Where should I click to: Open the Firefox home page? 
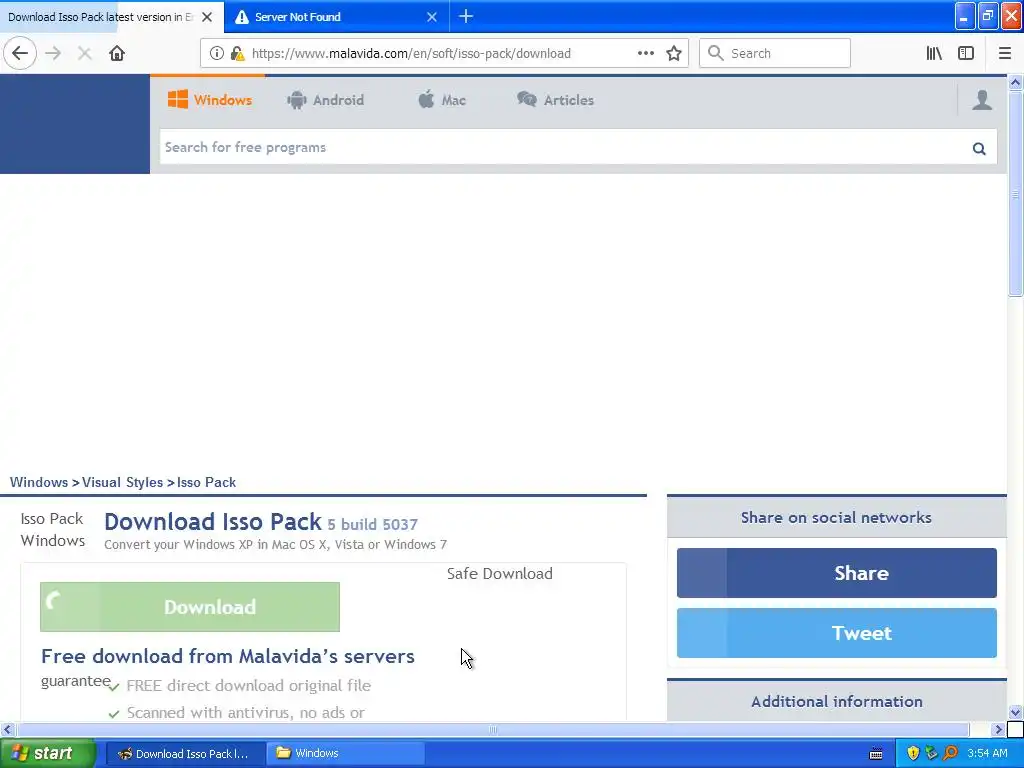coord(117,54)
